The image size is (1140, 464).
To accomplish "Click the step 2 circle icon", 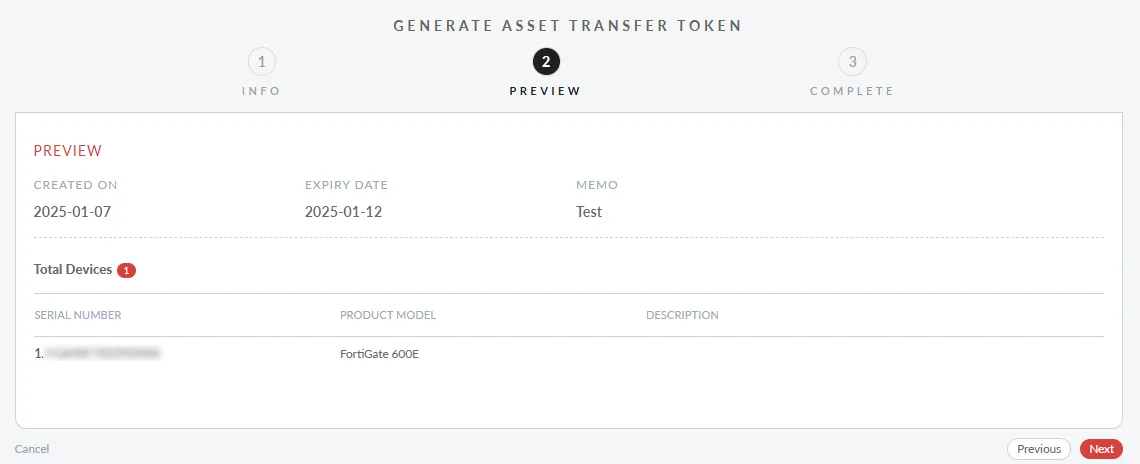I will tap(546, 62).
